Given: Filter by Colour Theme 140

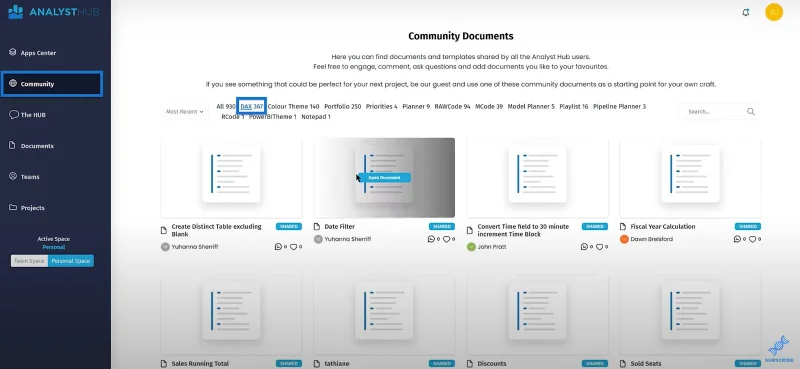Looking at the screenshot, I should [293, 106].
